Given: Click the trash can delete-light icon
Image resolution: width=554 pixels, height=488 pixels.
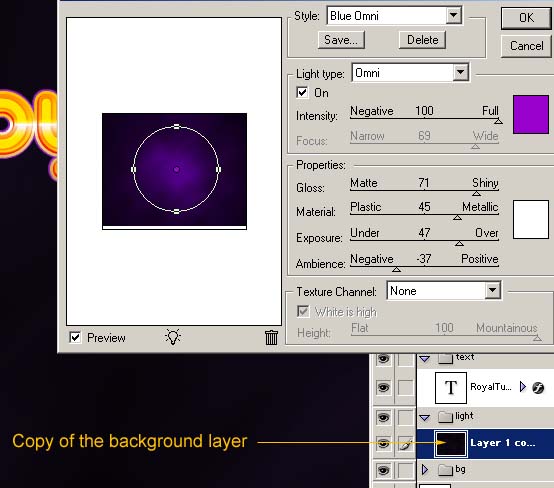Looking at the screenshot, I should tap(271, 337).
